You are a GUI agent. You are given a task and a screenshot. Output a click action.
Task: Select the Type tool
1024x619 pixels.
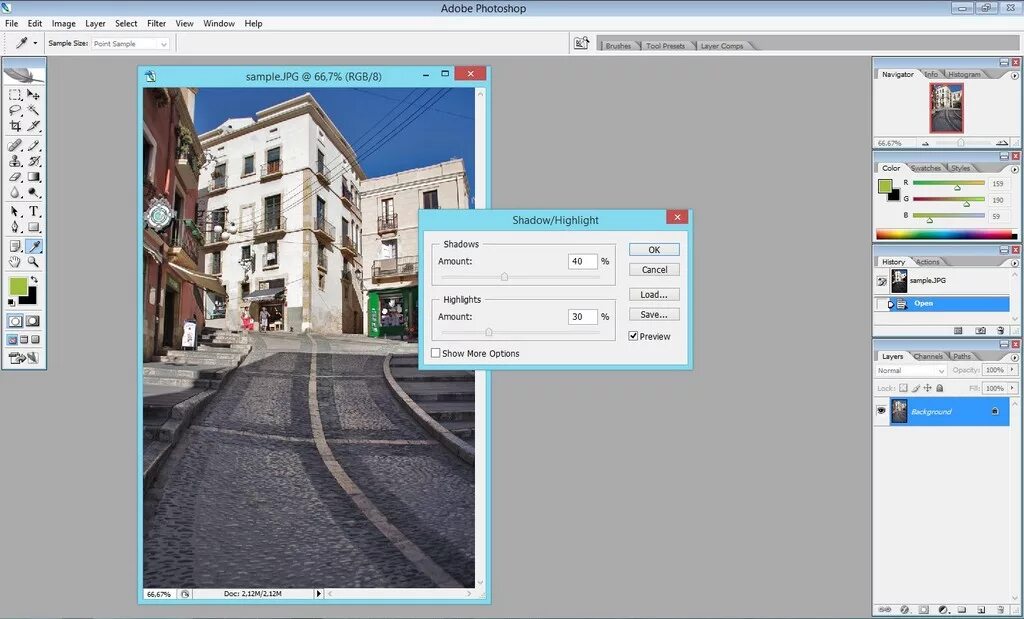[33, 212]
